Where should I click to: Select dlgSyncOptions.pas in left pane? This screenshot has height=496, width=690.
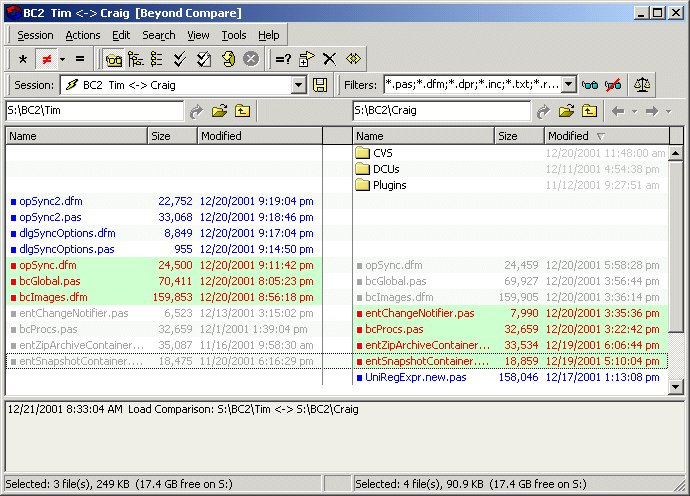pos(164,249)
